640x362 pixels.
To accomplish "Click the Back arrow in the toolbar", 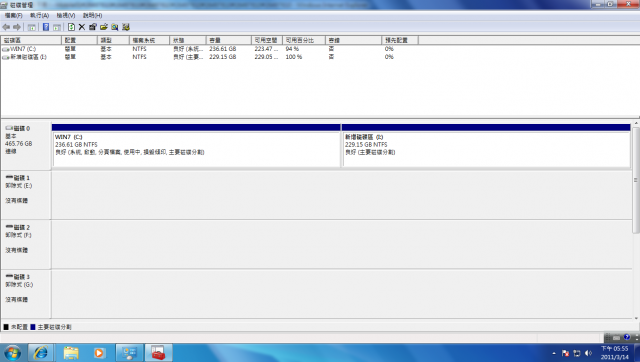I will pos(6,27).
